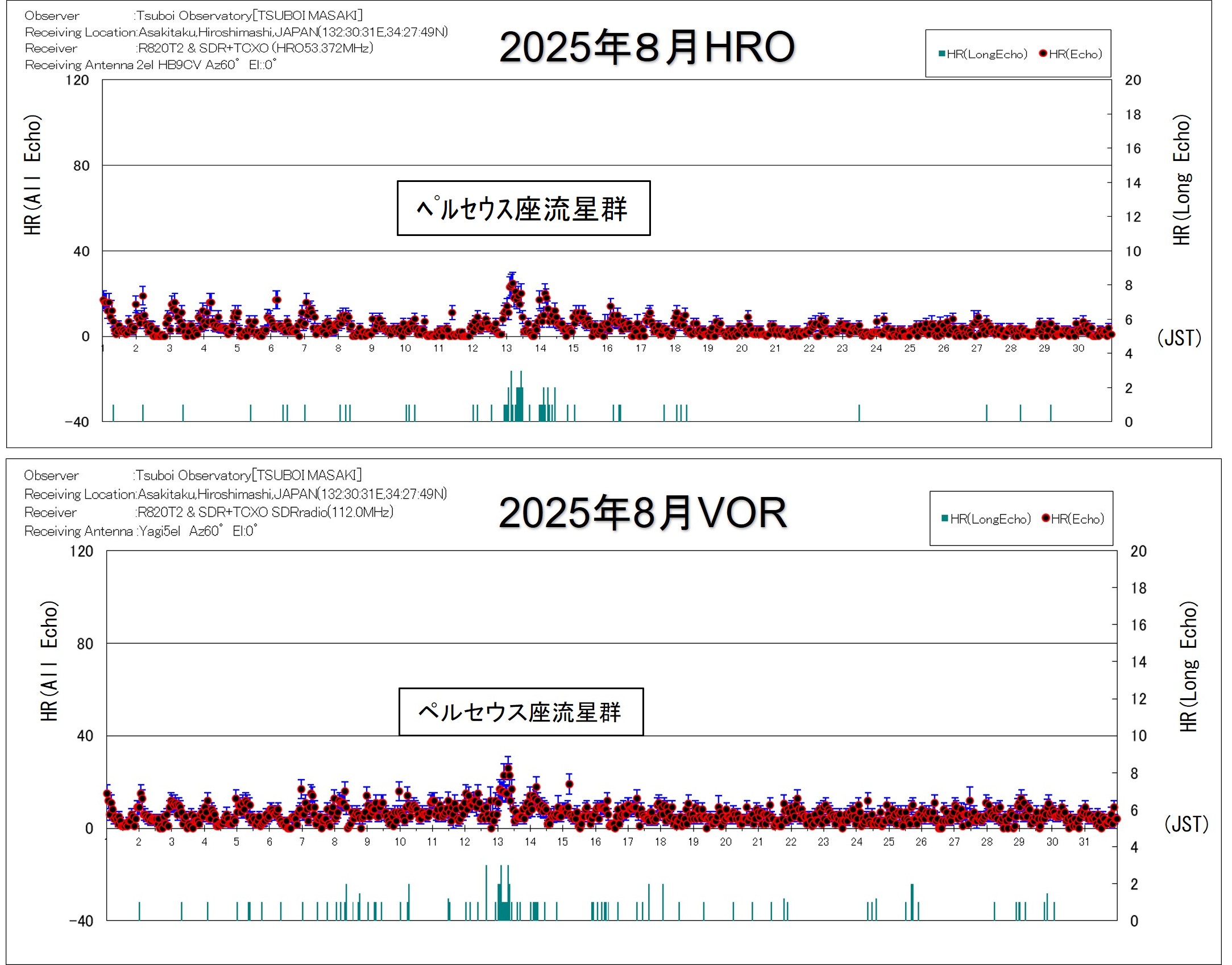Click the (JST) label beside the HRO chart
Screen dimensions: 1232x965
click(x=1179, y=338)
